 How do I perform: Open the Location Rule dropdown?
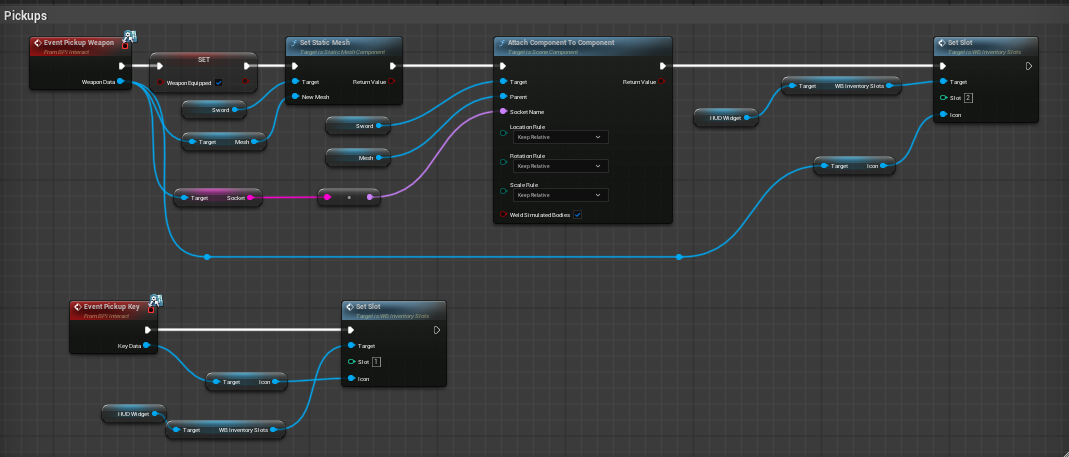click(x=560, y=137)
